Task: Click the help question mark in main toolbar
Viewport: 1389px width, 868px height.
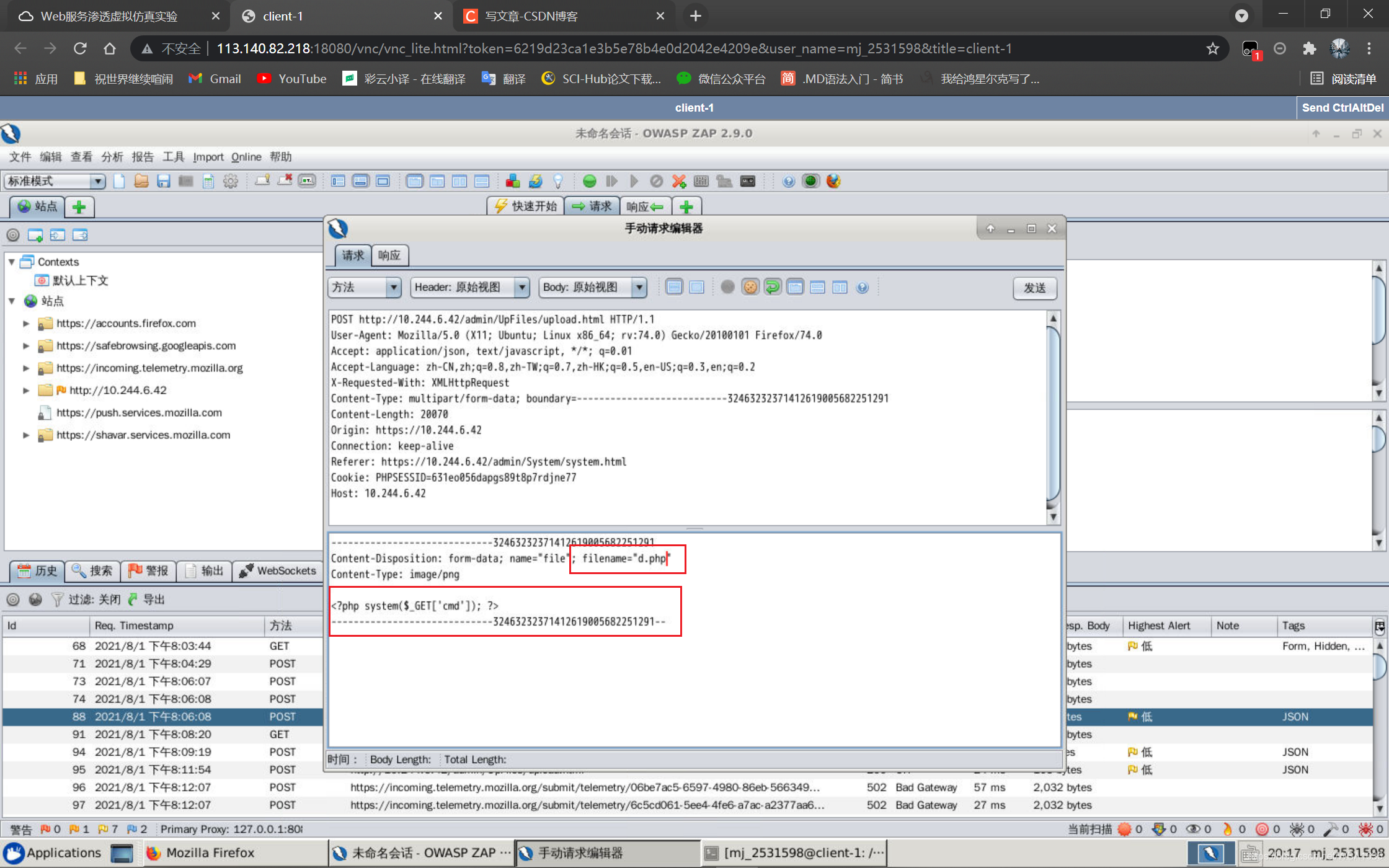Action: [789, 181]
